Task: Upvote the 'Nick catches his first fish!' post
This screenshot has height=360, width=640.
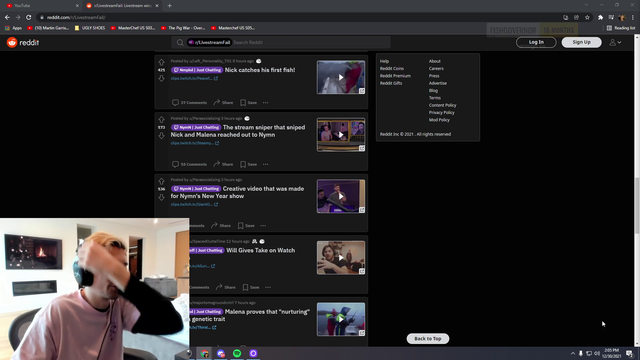Action: pyautogui.click(x=161, y=62)
